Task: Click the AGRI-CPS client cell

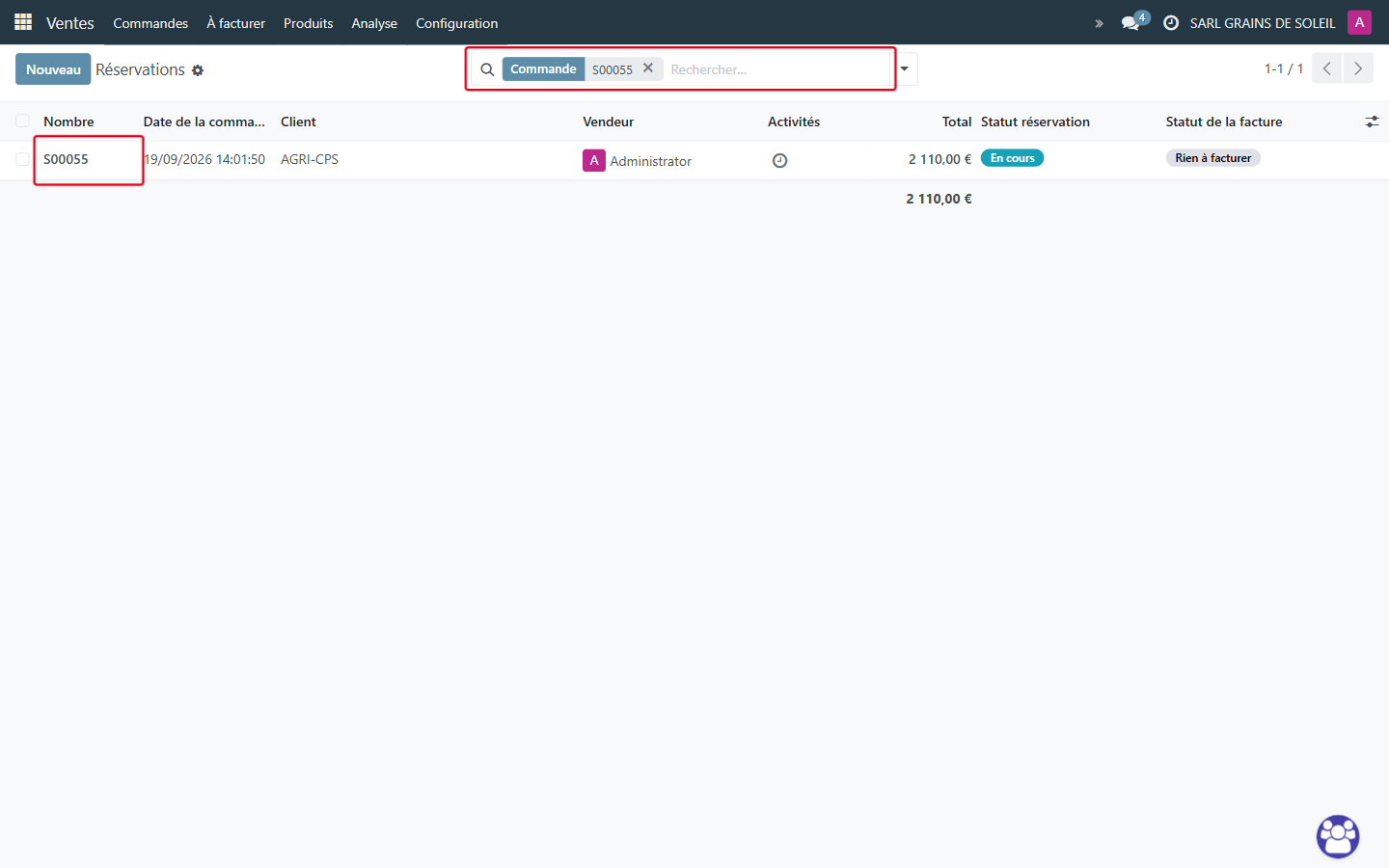Action: (x=310, y=159)
